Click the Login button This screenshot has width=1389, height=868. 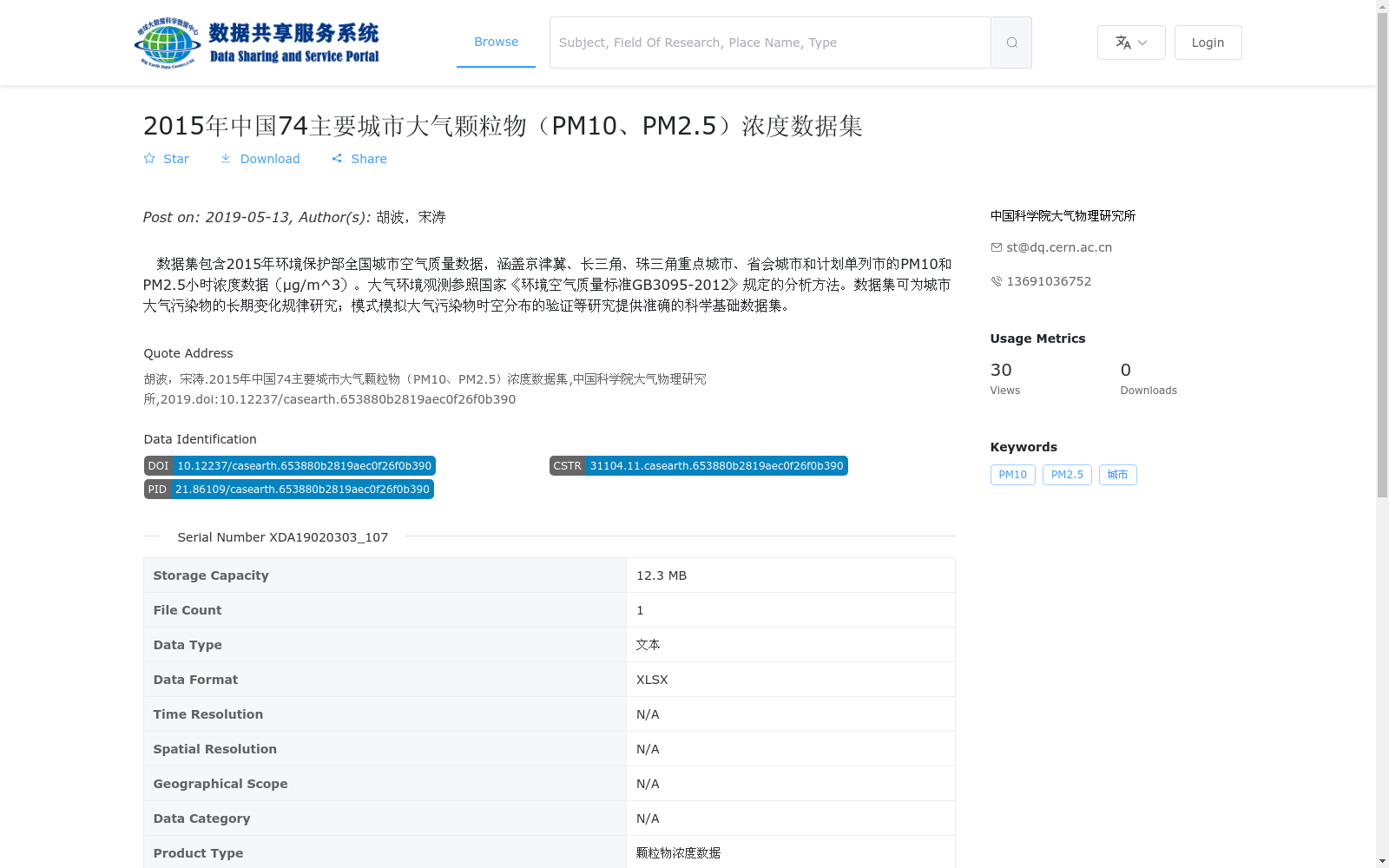coord(1208,43)
